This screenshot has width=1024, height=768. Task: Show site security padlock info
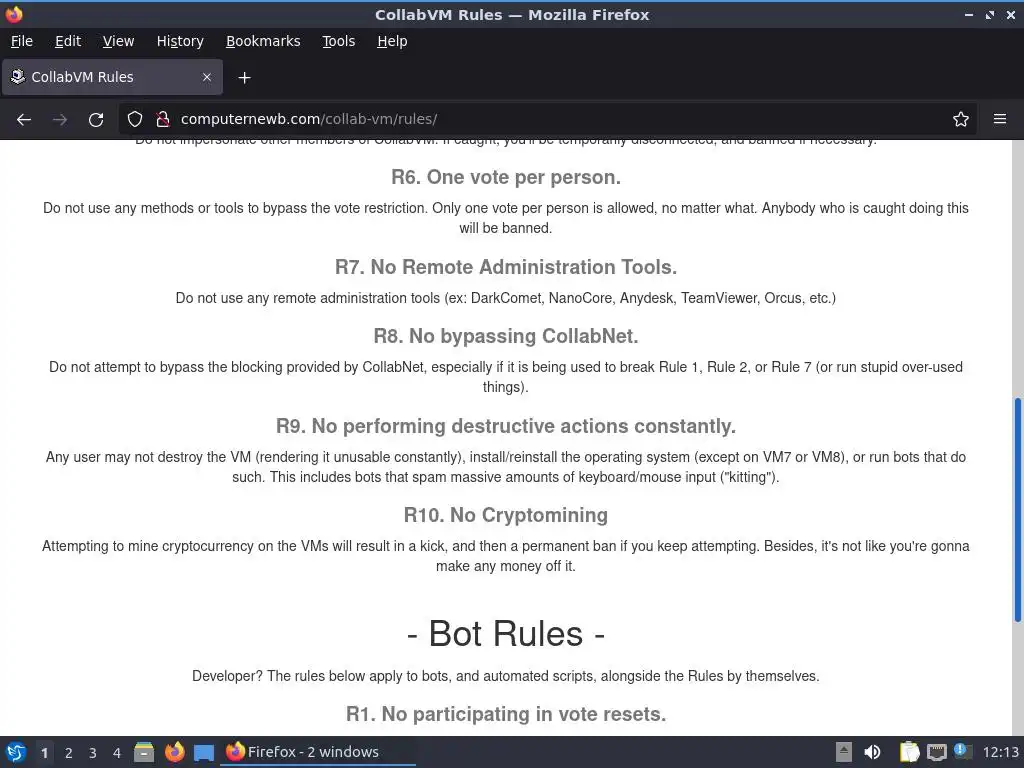pos(163,120)
